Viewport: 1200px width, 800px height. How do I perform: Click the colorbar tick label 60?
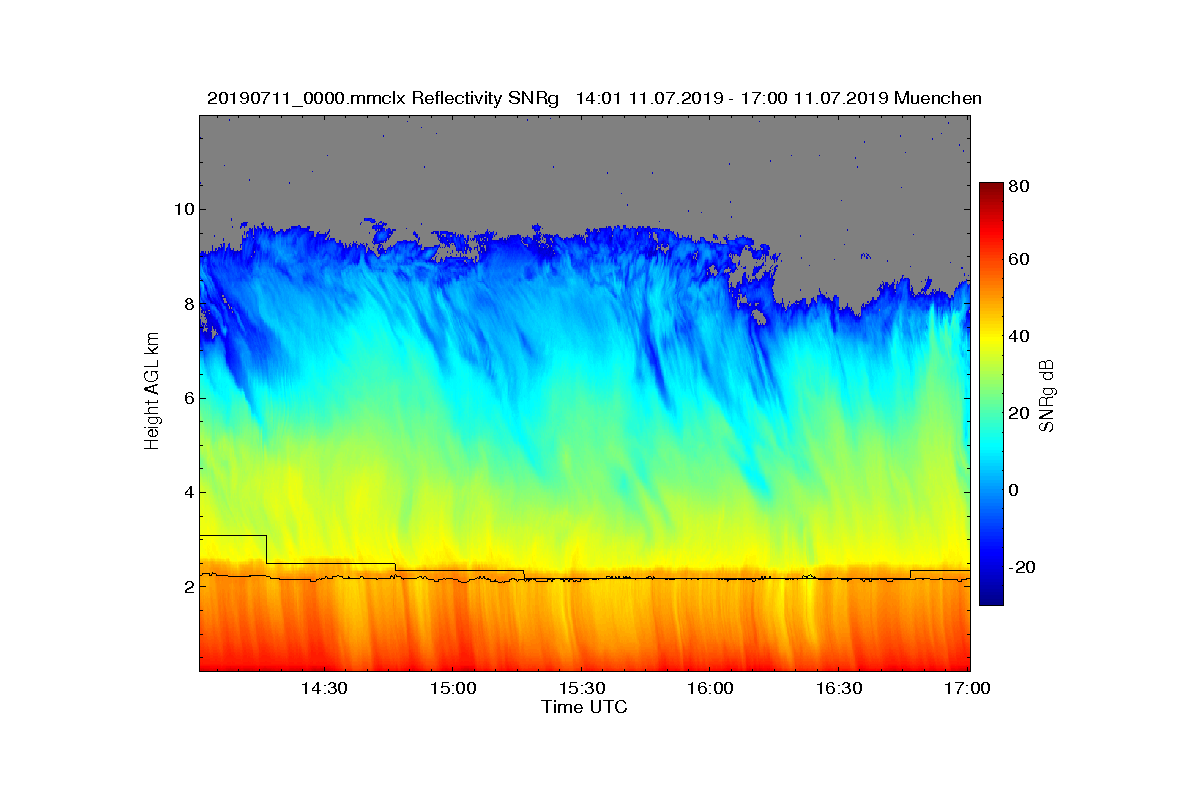(1020, 260)
